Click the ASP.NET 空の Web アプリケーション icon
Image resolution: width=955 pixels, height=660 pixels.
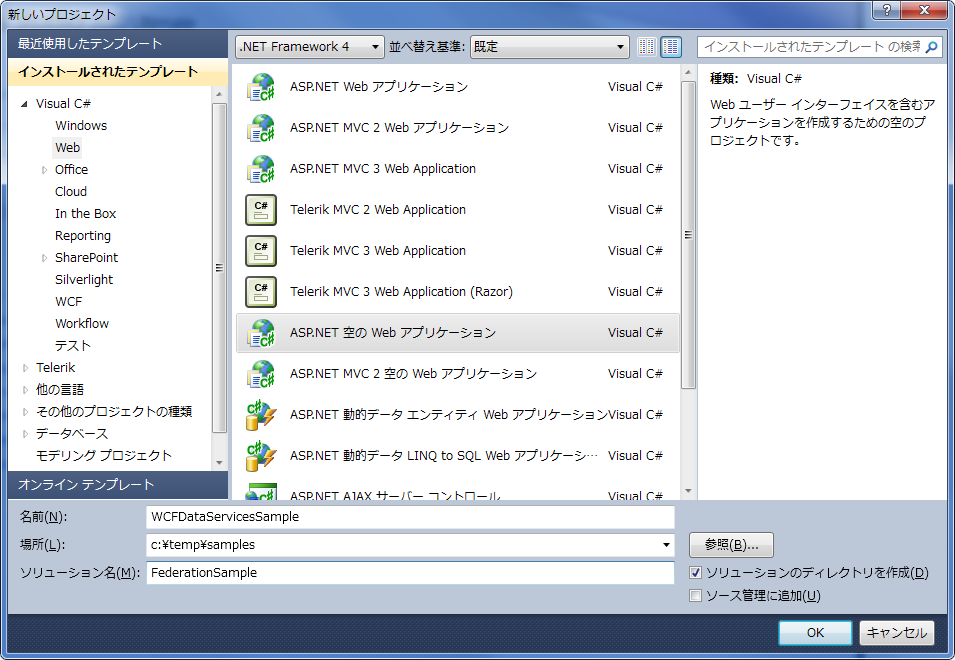click(261, 333)
